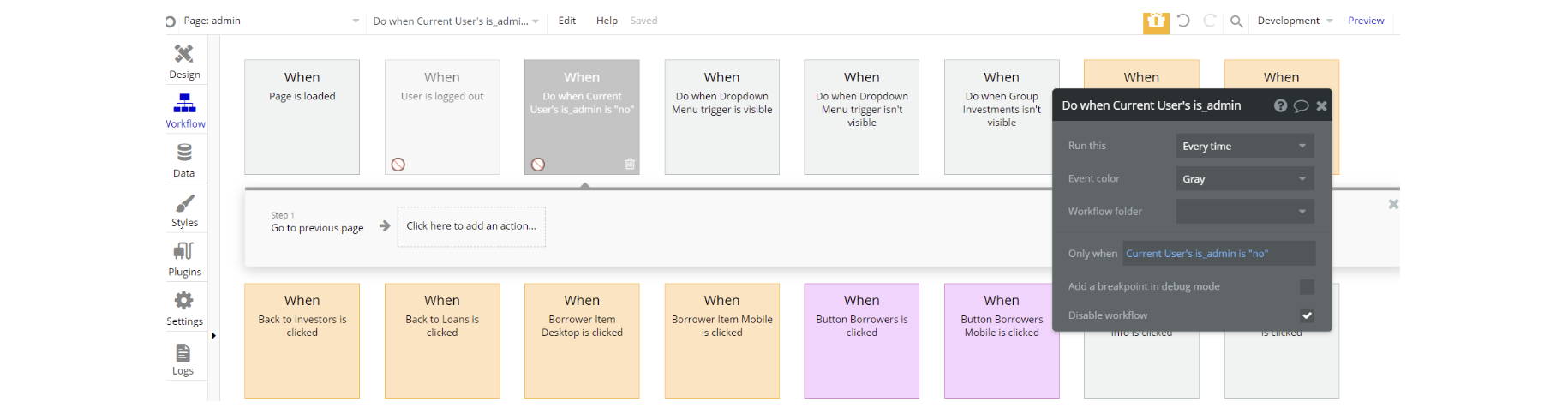Click the Preview link

1365,21
